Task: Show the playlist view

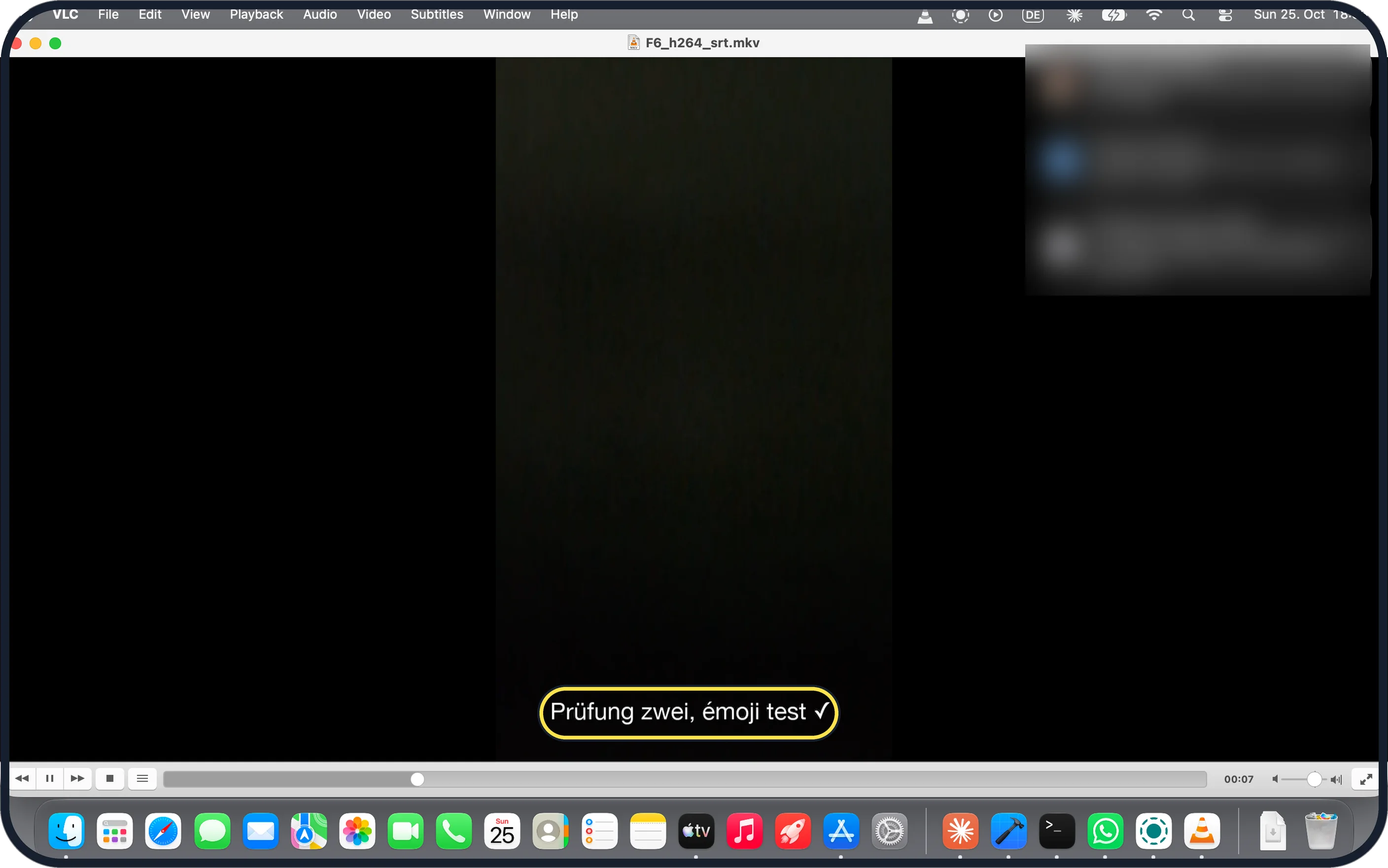Action: pyautogui.click(x=142, y=778)
